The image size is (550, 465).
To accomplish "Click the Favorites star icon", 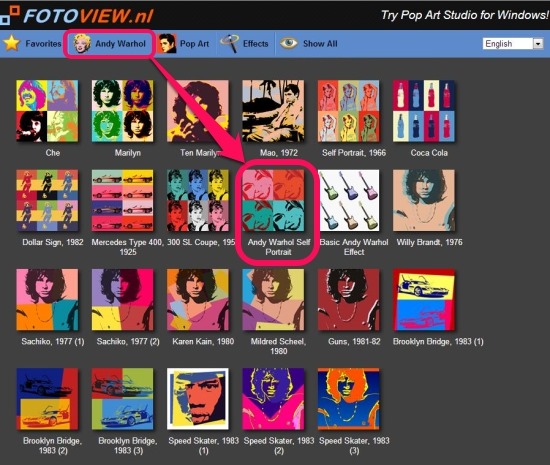I will click(x=12, y=43).
